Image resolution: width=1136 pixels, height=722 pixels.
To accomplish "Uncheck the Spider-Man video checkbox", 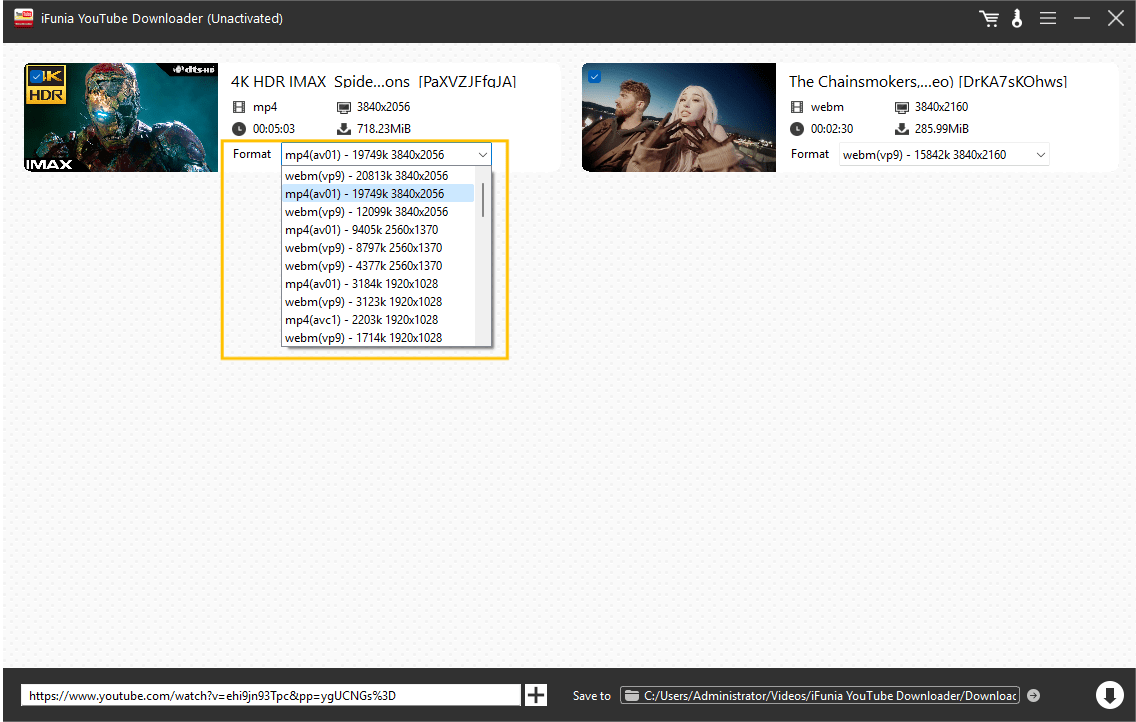I will pyautogui.click(x=36, y=76).
